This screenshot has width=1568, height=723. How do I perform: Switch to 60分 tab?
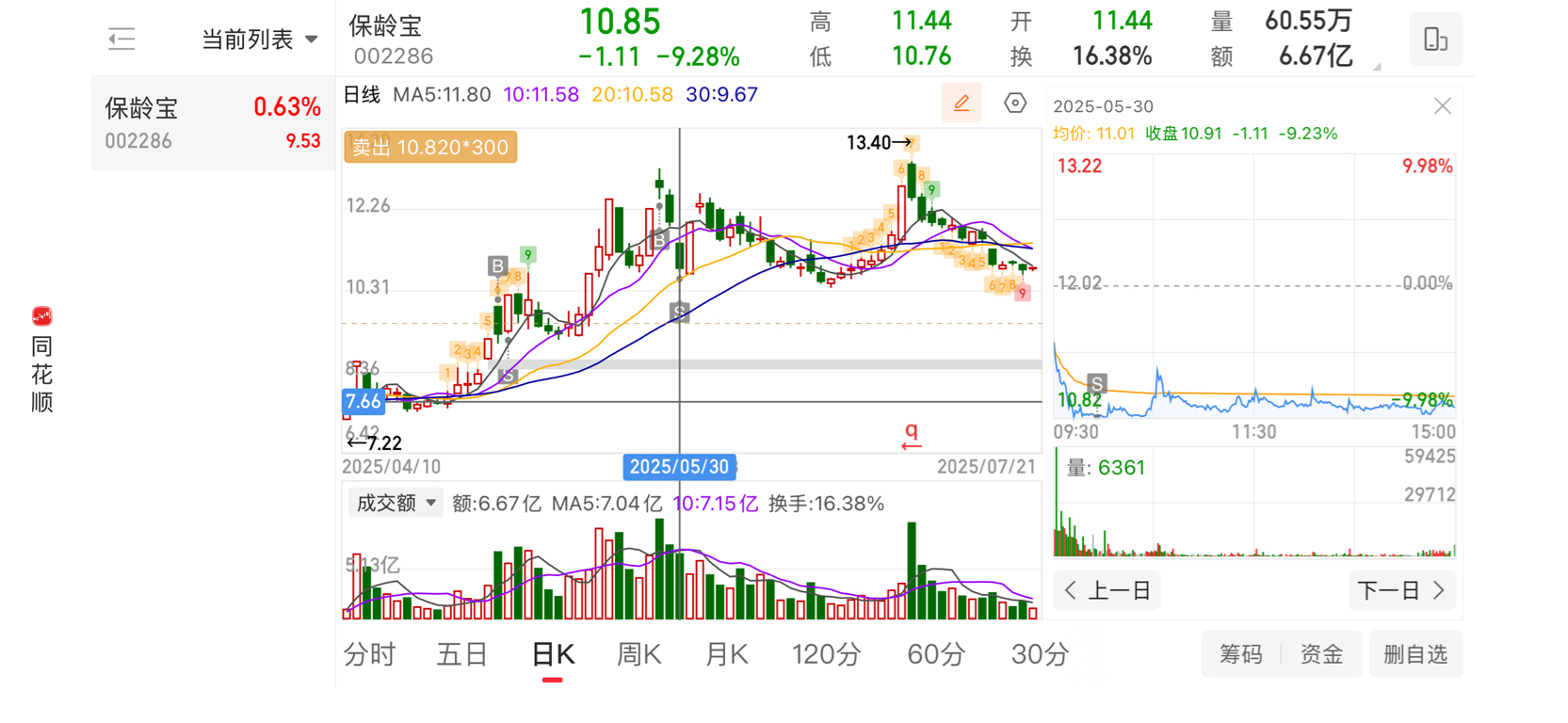tap(936, 654)
